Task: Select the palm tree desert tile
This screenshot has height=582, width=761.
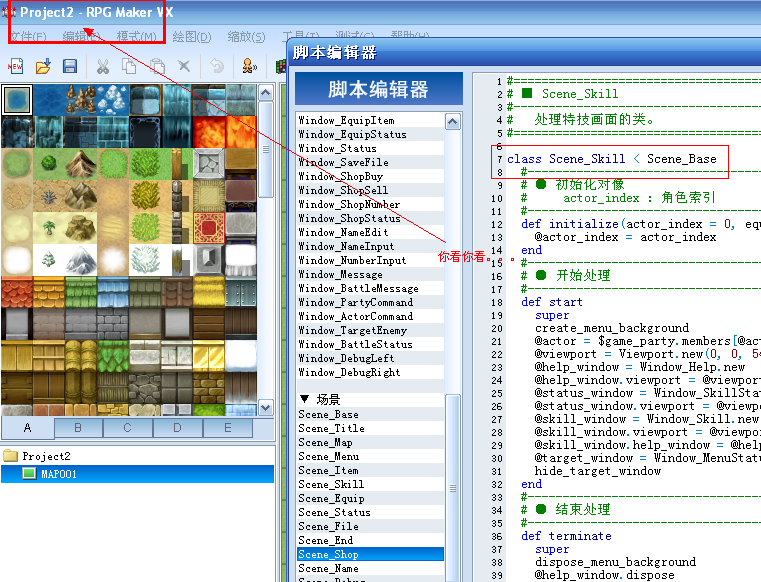Action: pos(49,228)
